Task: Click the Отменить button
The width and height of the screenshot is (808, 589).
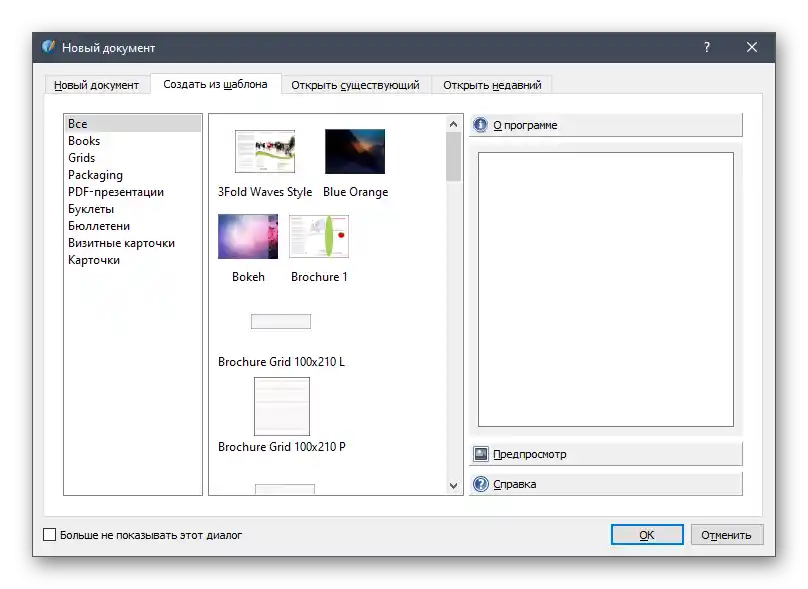Action: click(x=726, y=535)
